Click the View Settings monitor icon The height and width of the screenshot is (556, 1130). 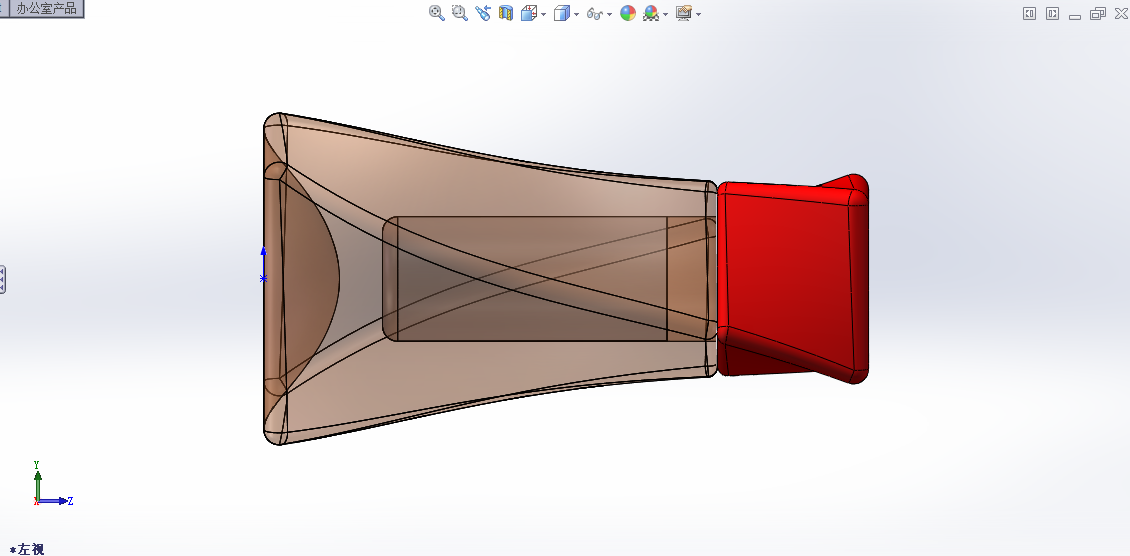(x=684, y=13)
